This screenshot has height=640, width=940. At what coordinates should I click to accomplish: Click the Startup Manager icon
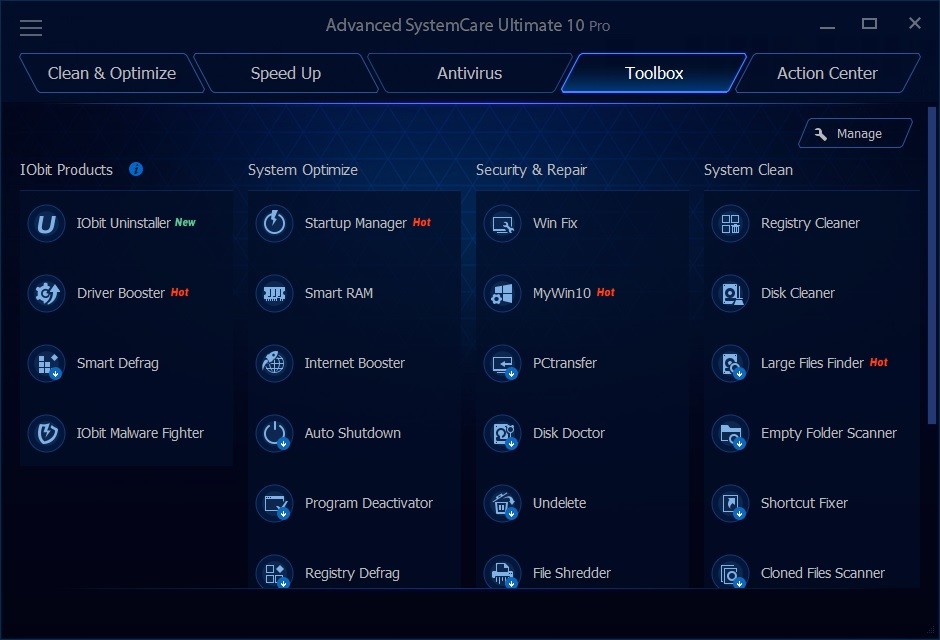[274, 224]
